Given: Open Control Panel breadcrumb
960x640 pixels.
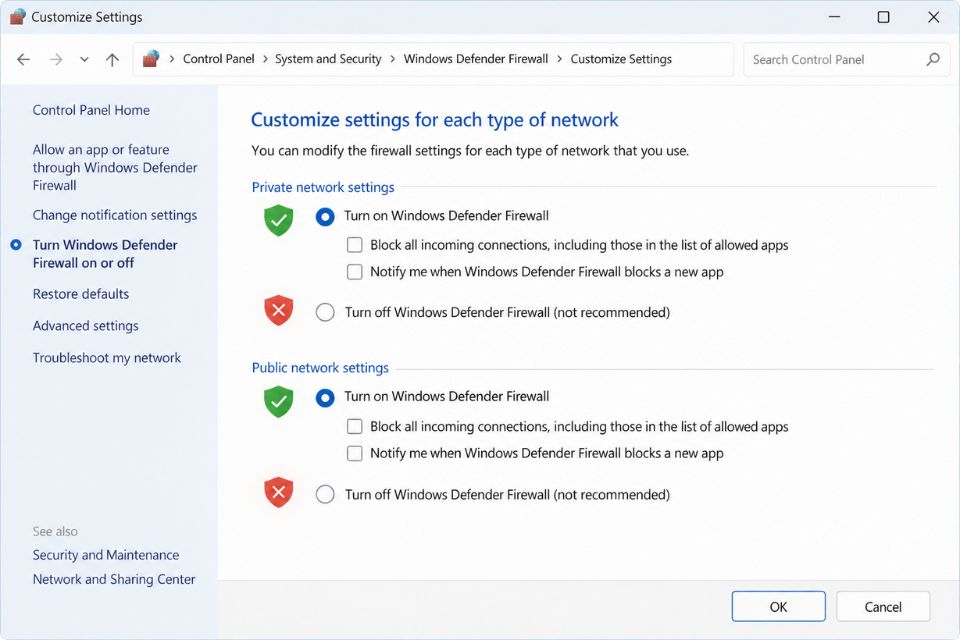Looking at the screenshot, I should pyautogui.click(x=219, y=59).
